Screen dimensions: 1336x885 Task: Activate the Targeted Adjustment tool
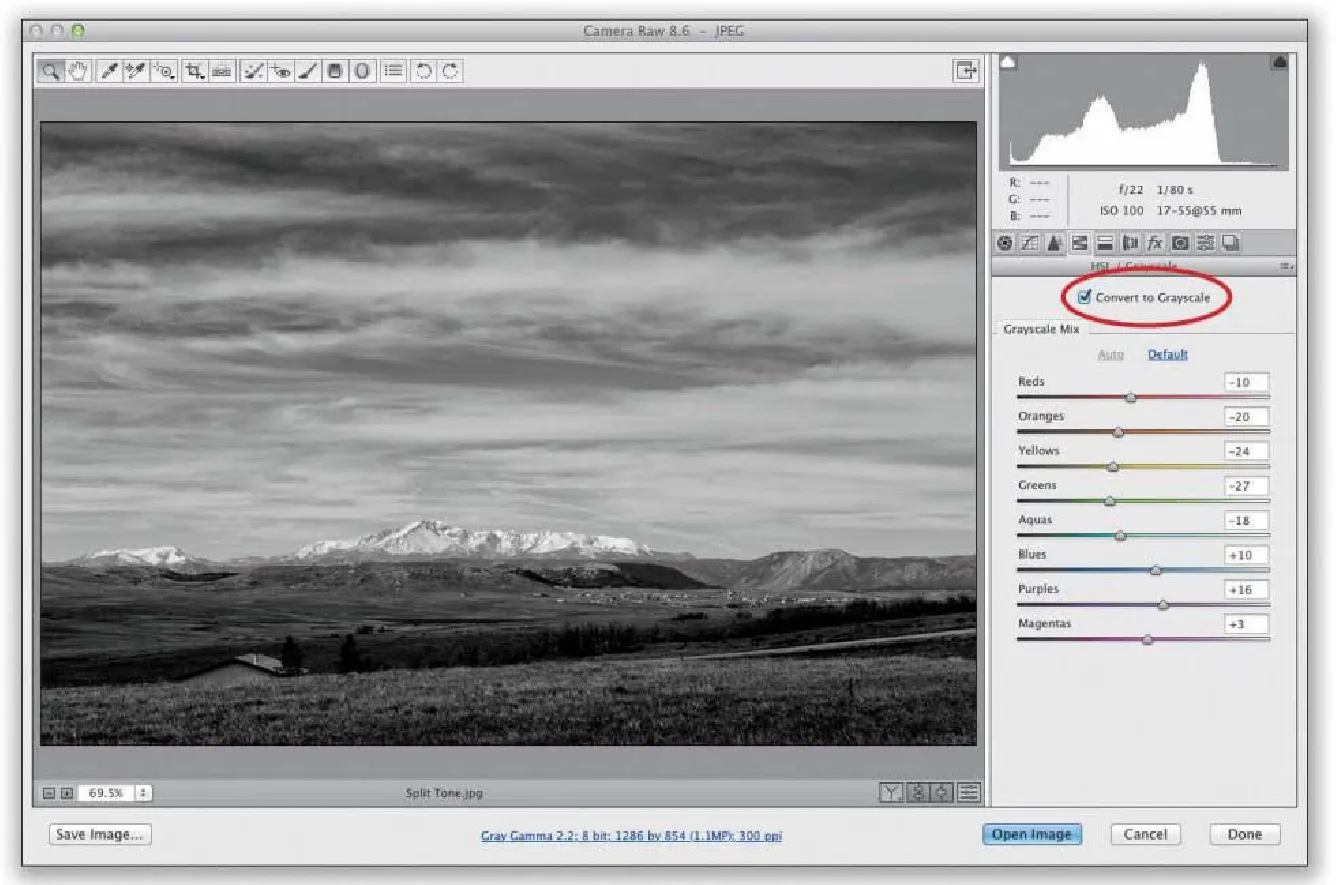[164, 70]
